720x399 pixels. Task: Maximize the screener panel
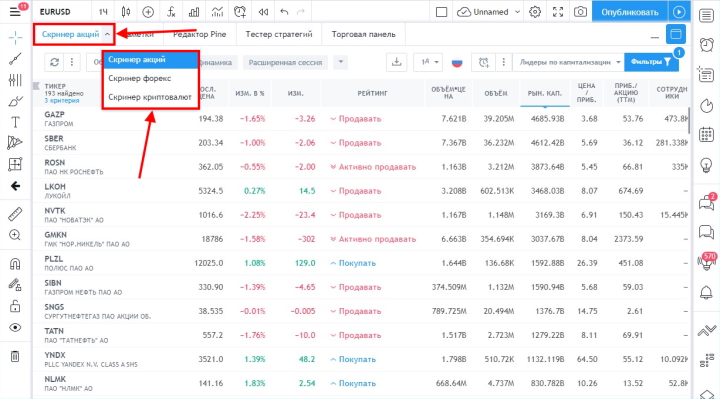(676, 34)
